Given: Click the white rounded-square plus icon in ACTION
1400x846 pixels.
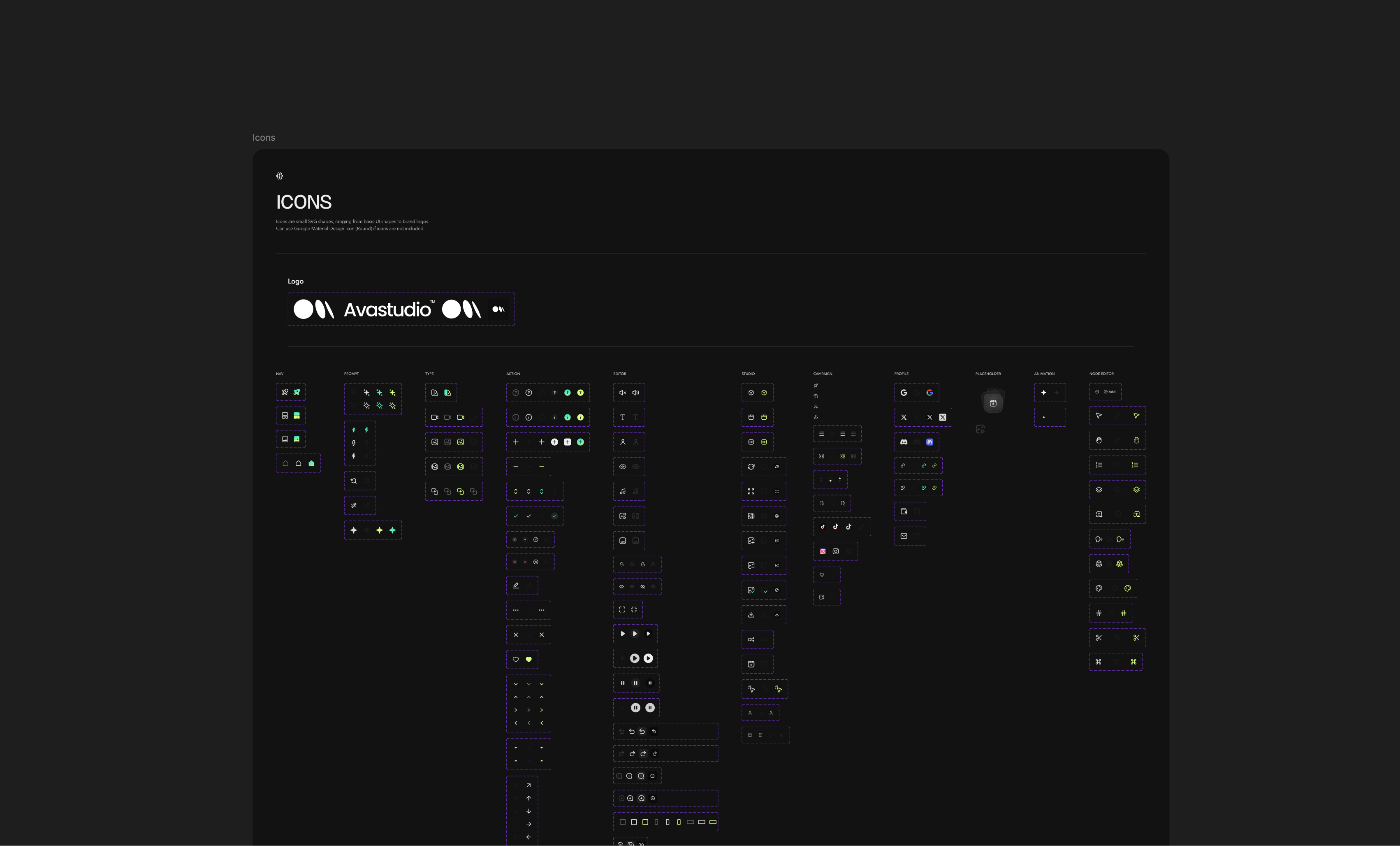Looking at the screenshot, I should [568, 442].
